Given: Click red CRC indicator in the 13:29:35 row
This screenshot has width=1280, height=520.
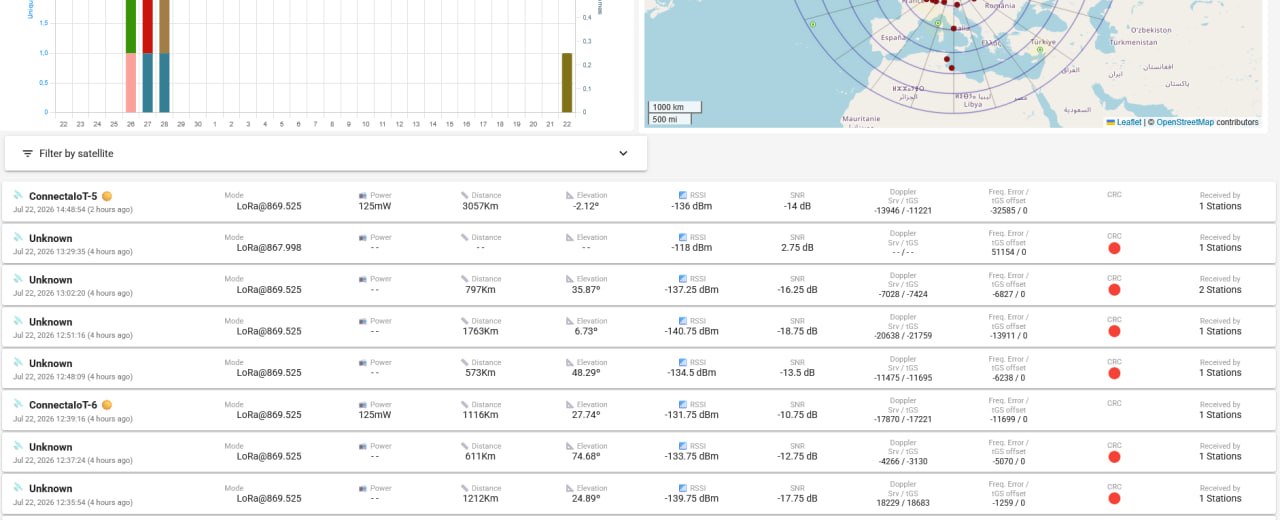Looking at the screenshot, I should point(1114,248).
